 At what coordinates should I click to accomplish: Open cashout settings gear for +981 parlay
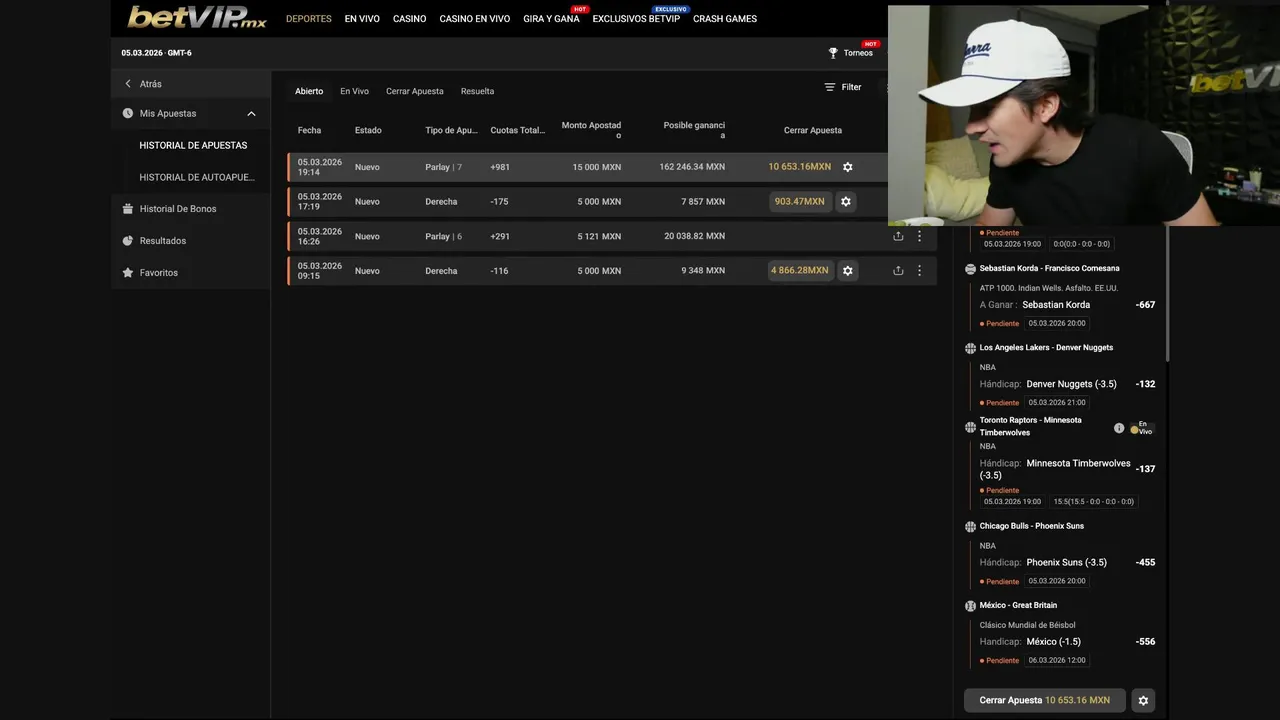848,167
